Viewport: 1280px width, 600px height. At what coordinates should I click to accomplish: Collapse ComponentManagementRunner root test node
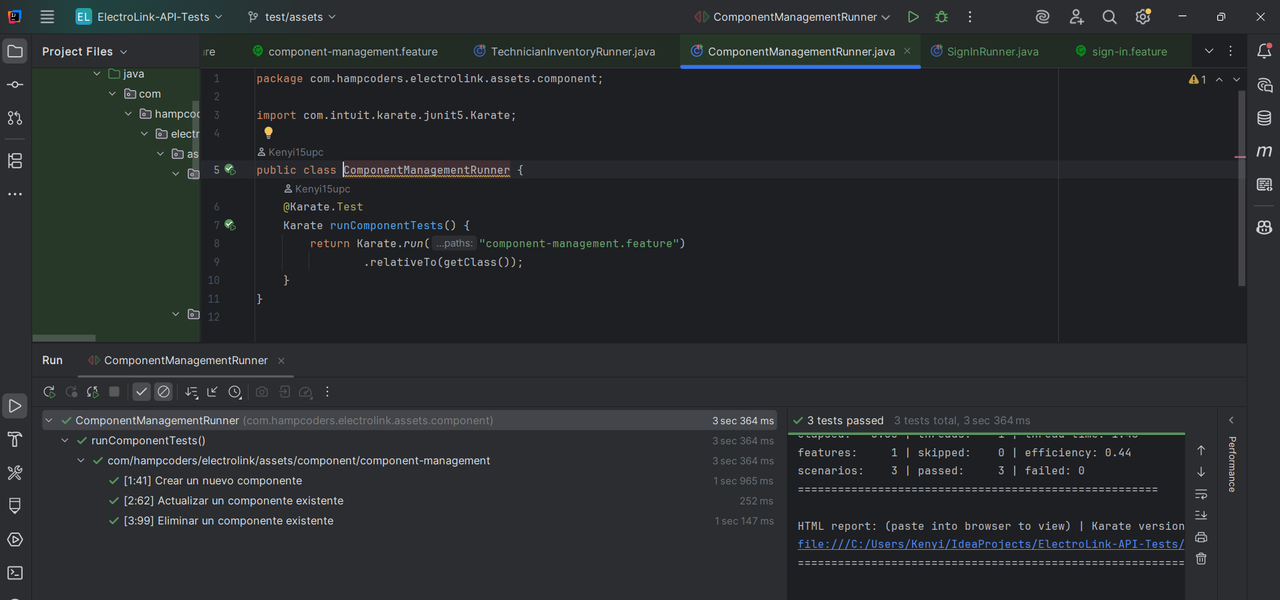(50, 421)
